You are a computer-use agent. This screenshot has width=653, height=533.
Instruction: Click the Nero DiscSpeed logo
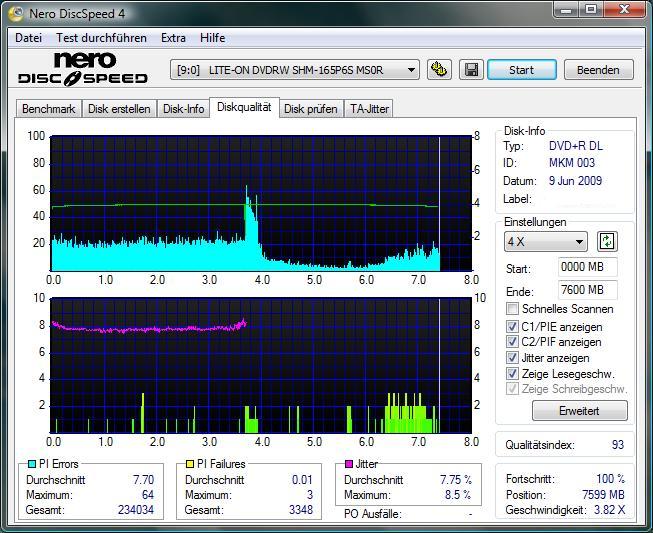(x=83, y=69)
